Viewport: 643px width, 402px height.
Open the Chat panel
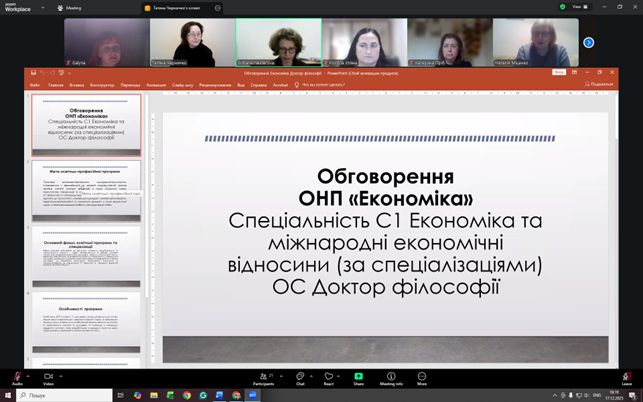(x=300, y=377)
